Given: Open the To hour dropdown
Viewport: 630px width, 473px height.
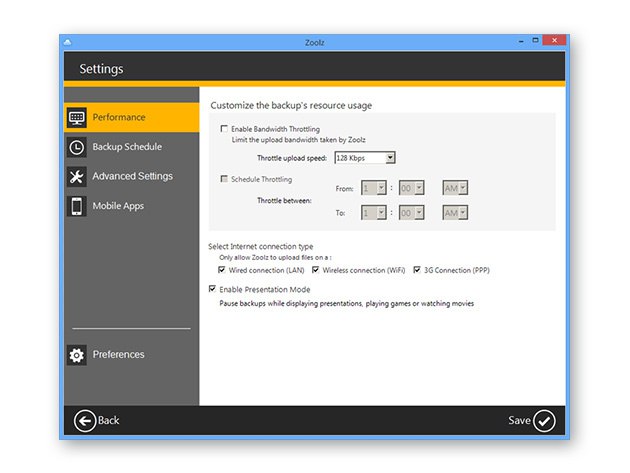Looking at the screenshot, I should tap(374, 213).
